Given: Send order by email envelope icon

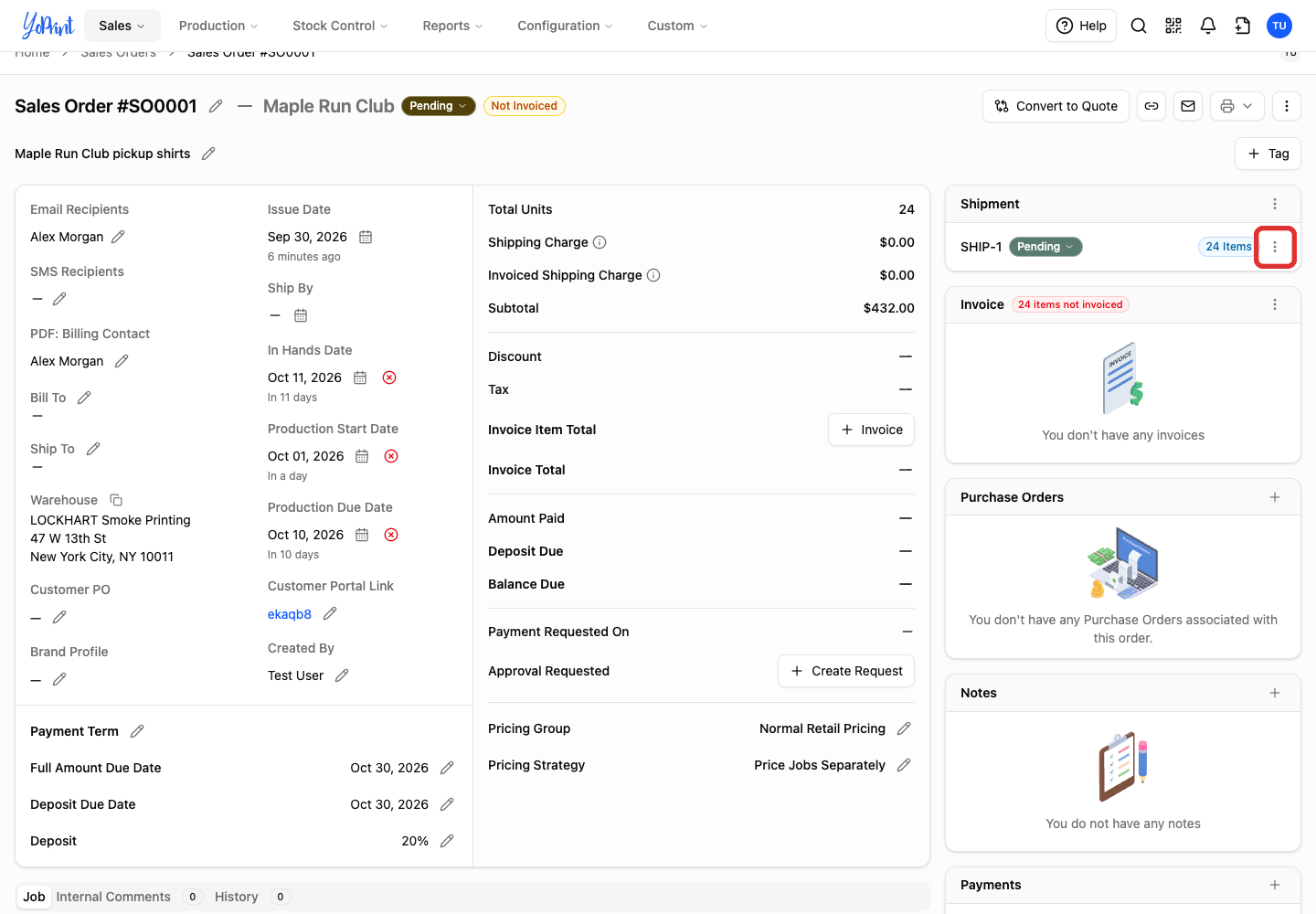Looking at the screenshot, I should click(1188, 106).
